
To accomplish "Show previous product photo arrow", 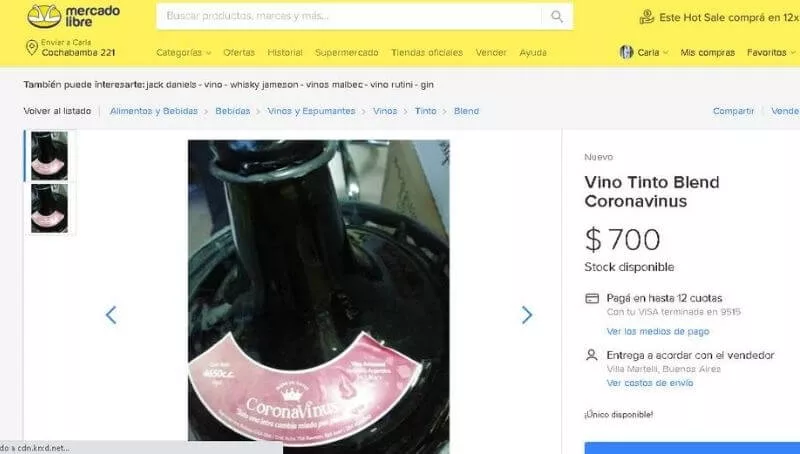I will [111, 315].
